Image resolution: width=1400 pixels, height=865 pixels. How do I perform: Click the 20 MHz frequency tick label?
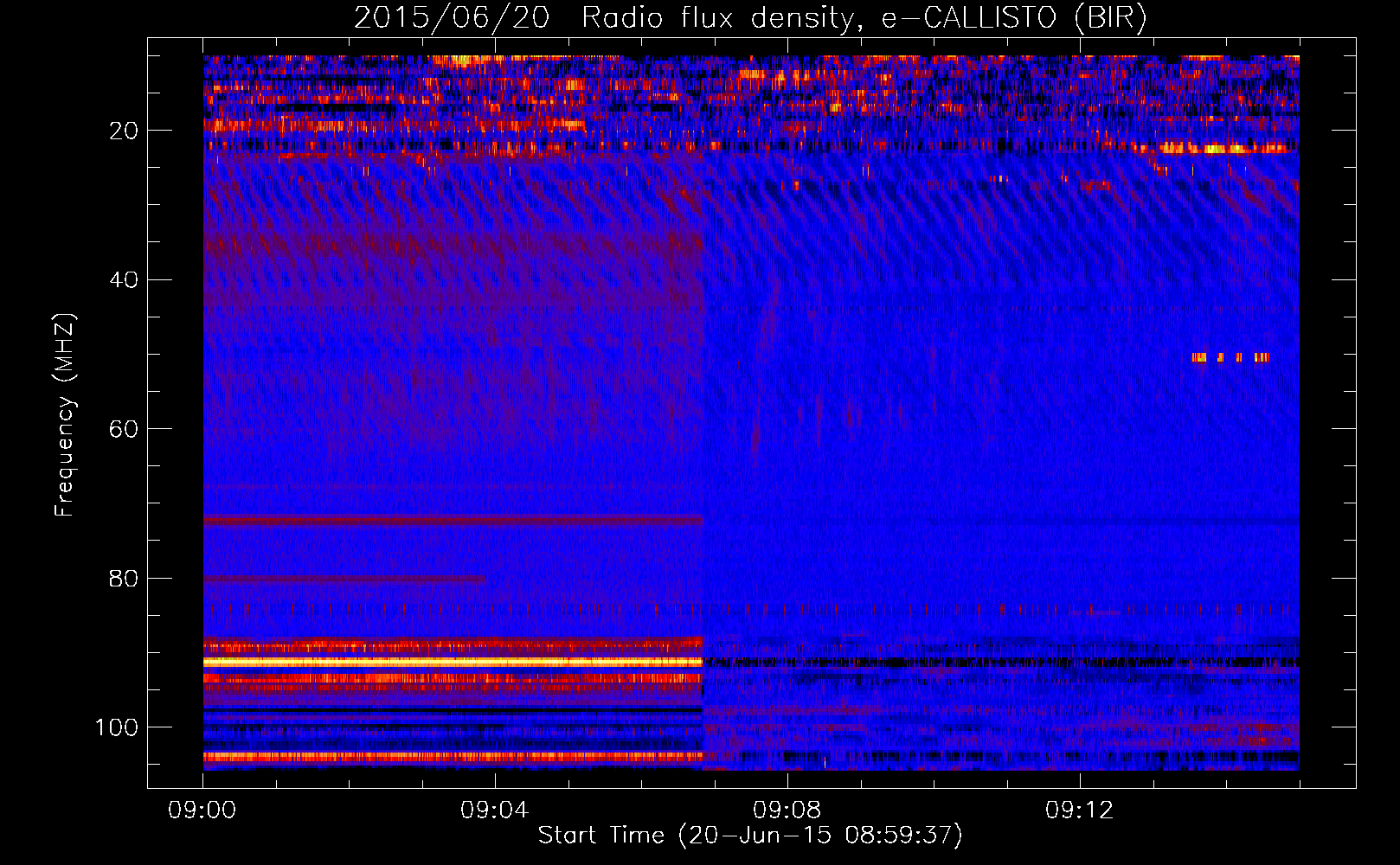[x=124, y=131]
